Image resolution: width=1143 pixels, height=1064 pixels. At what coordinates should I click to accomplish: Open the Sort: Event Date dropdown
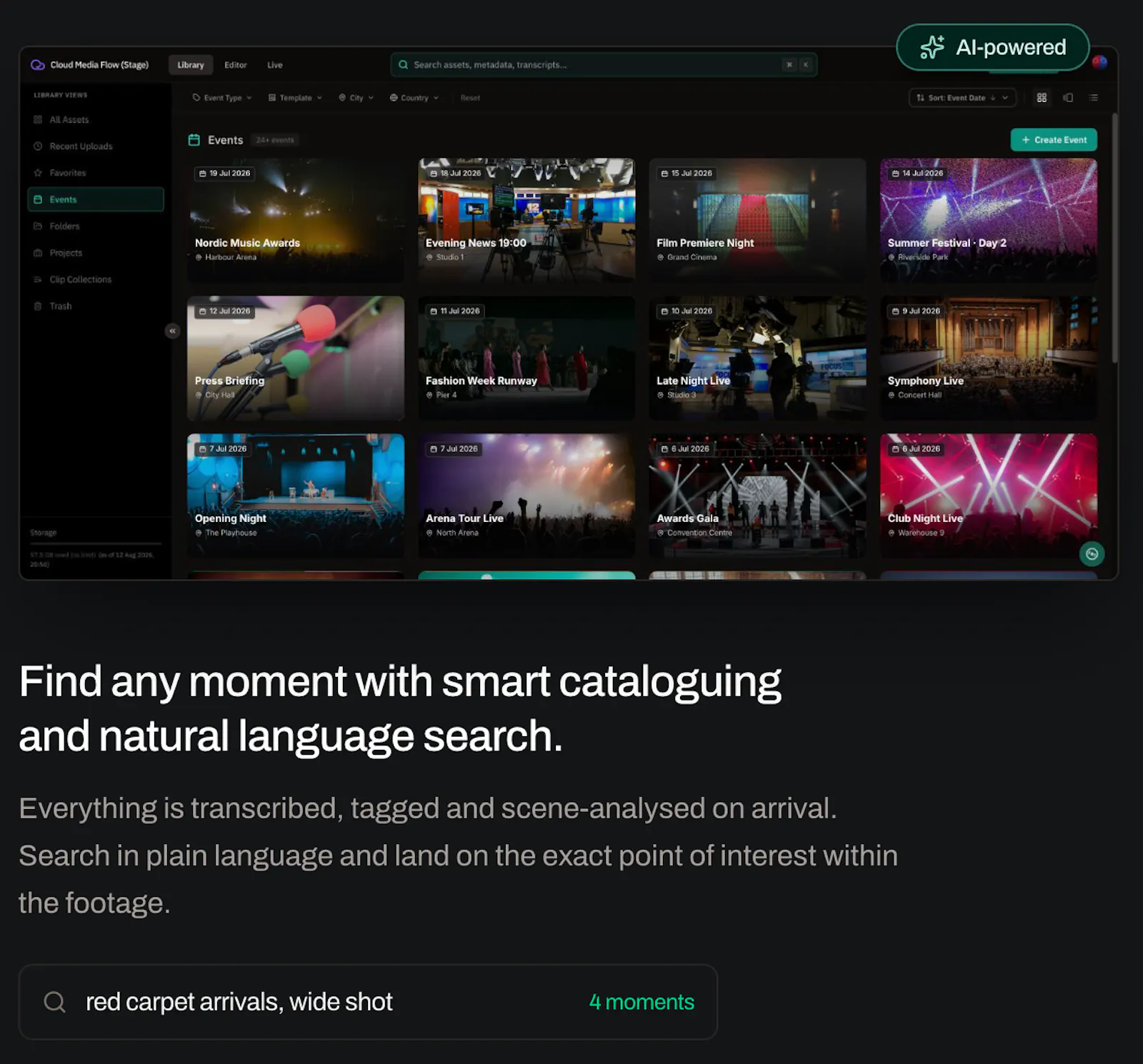point(962,98)
